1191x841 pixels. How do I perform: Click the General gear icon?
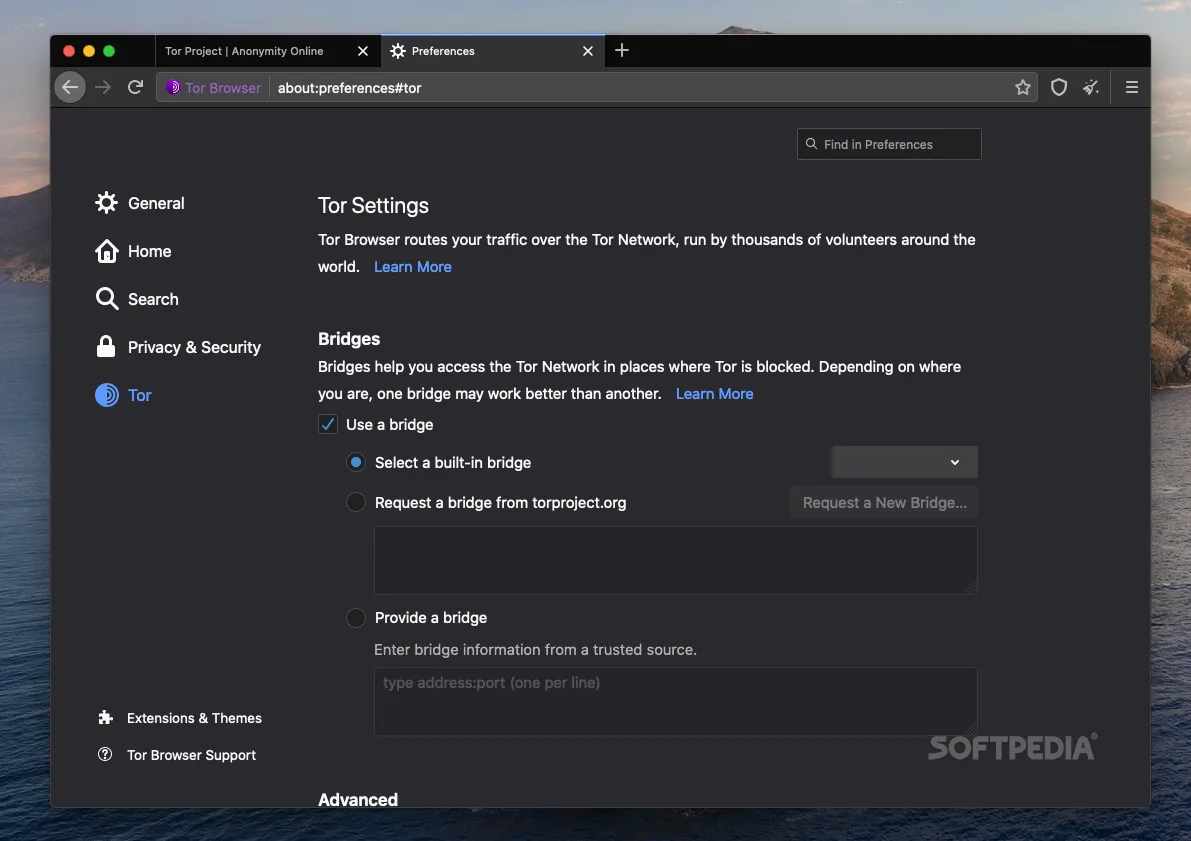coord(106,203)
